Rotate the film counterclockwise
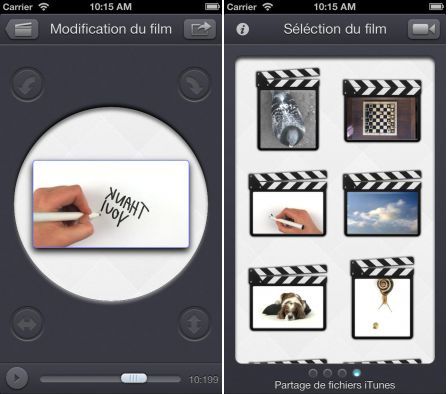Viewport: 448px width, 394px height. point(27,84)
